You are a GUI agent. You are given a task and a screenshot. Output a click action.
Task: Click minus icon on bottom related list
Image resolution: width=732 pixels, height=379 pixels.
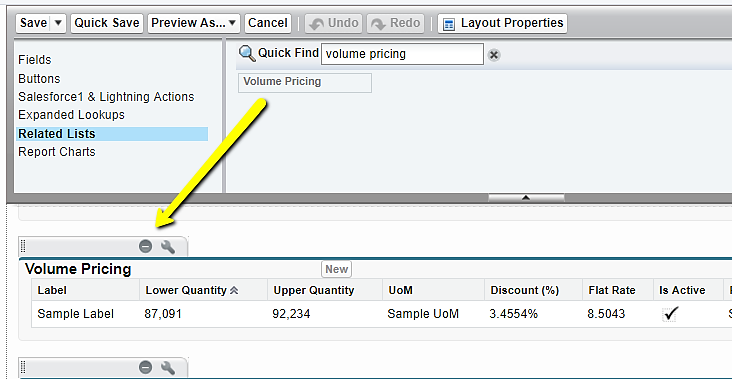coord(146,368)
